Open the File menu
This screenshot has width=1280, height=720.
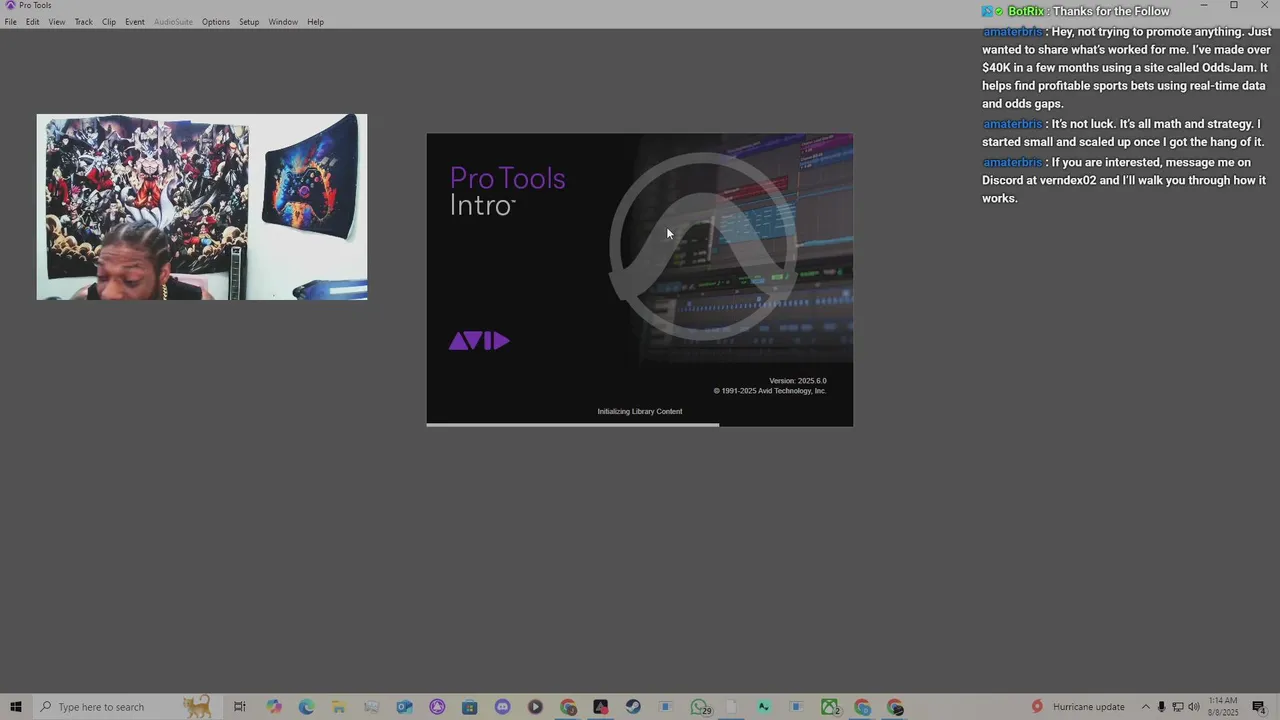pyautogui.click(x=10, y=22)
